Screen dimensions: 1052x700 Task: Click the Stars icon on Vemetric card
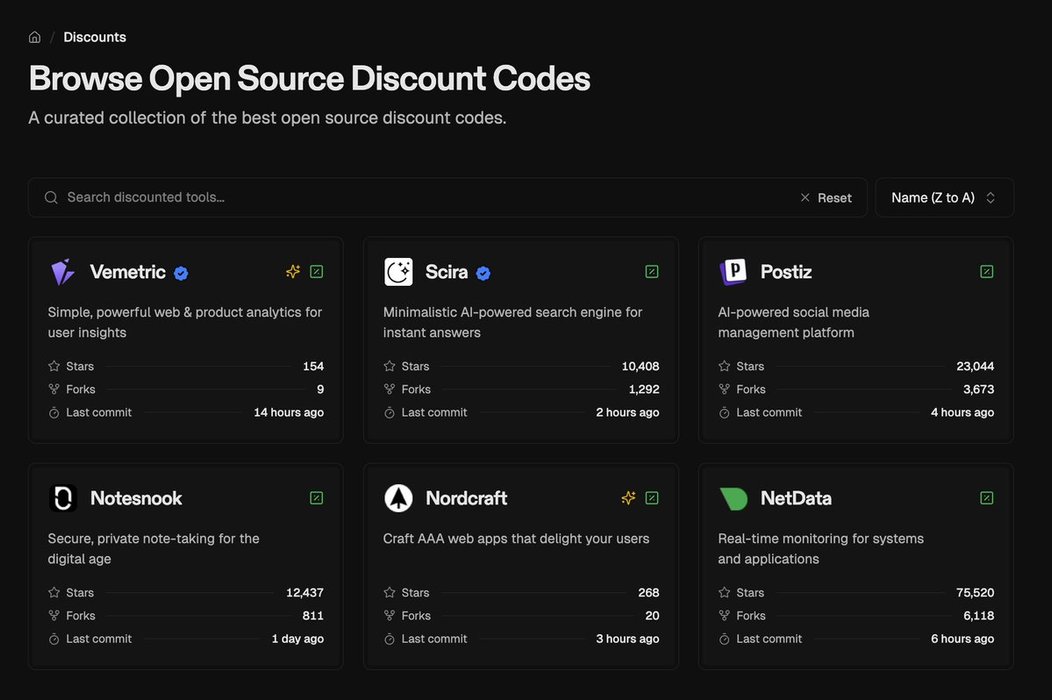[54, 366]
